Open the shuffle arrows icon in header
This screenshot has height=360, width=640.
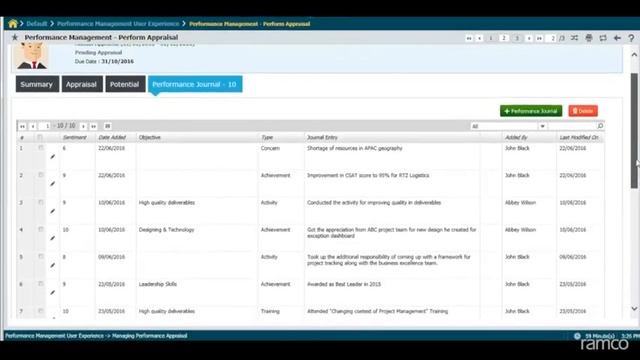(574, 38)
